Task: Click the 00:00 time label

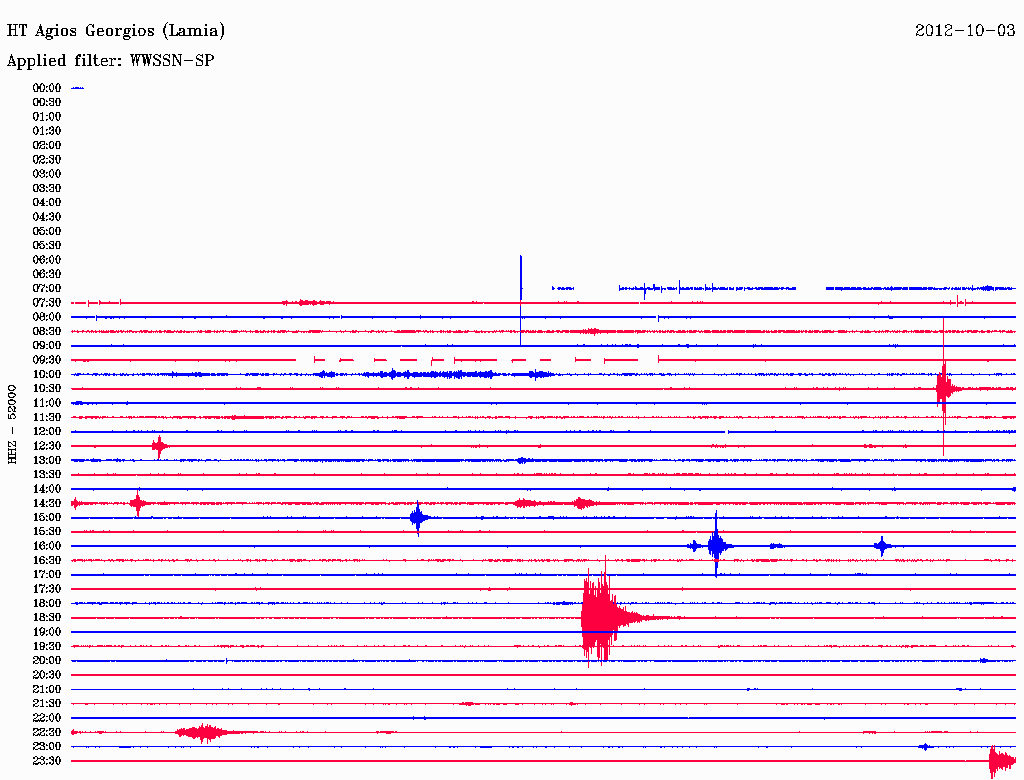Action: 47,88
